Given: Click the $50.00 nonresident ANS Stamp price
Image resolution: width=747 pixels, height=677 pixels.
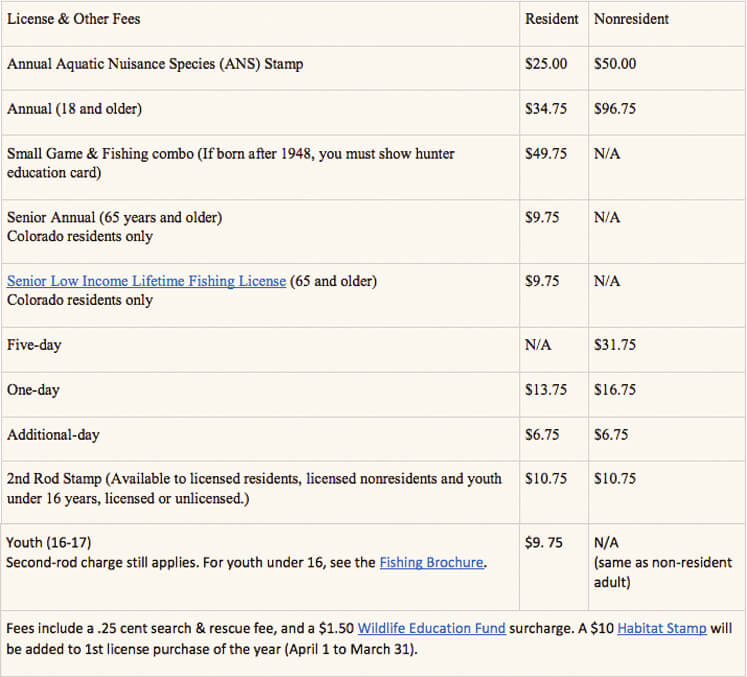Looking at the screenshot, I should (615, 64).
